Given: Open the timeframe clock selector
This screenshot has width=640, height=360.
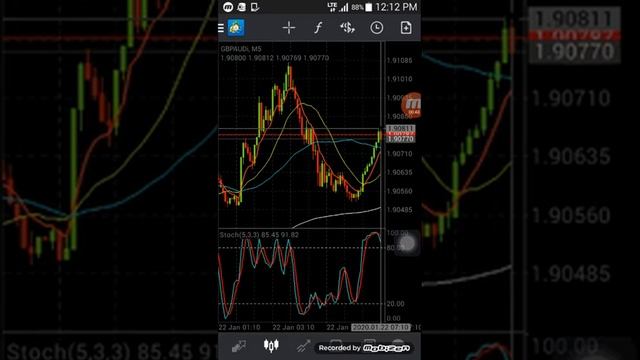Looking at the screenshot, I should (x=376, y=28).
